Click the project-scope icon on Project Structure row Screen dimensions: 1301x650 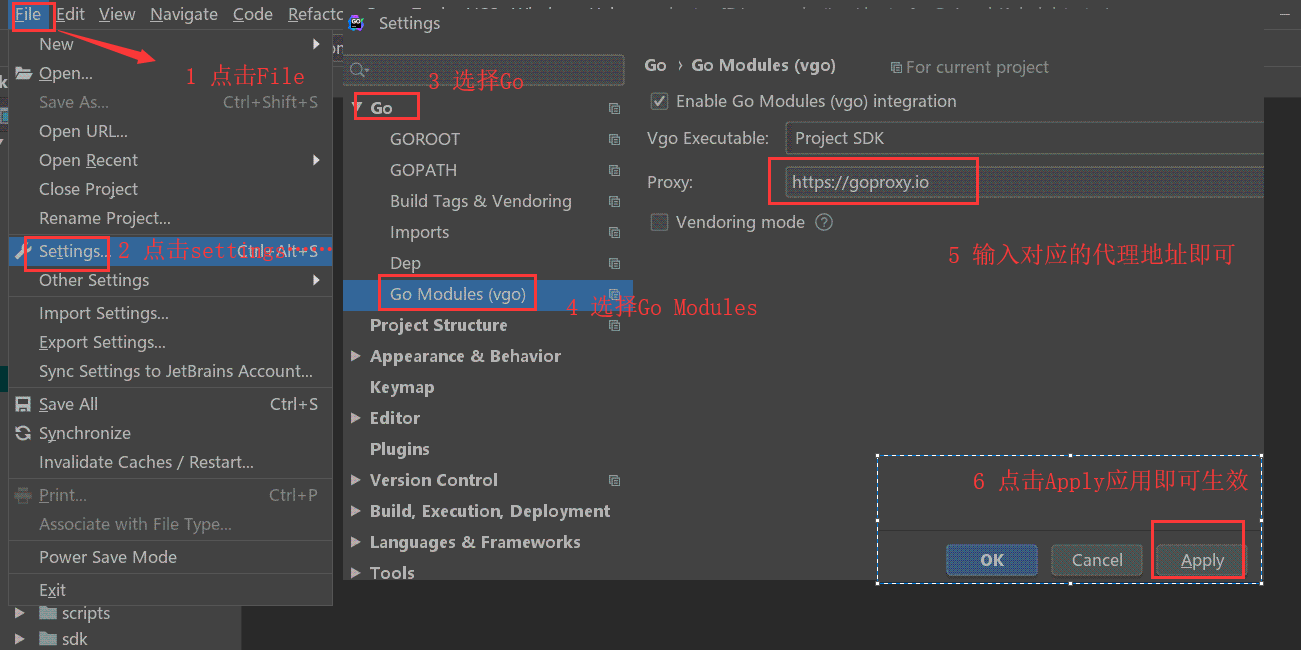click(614, 325)
